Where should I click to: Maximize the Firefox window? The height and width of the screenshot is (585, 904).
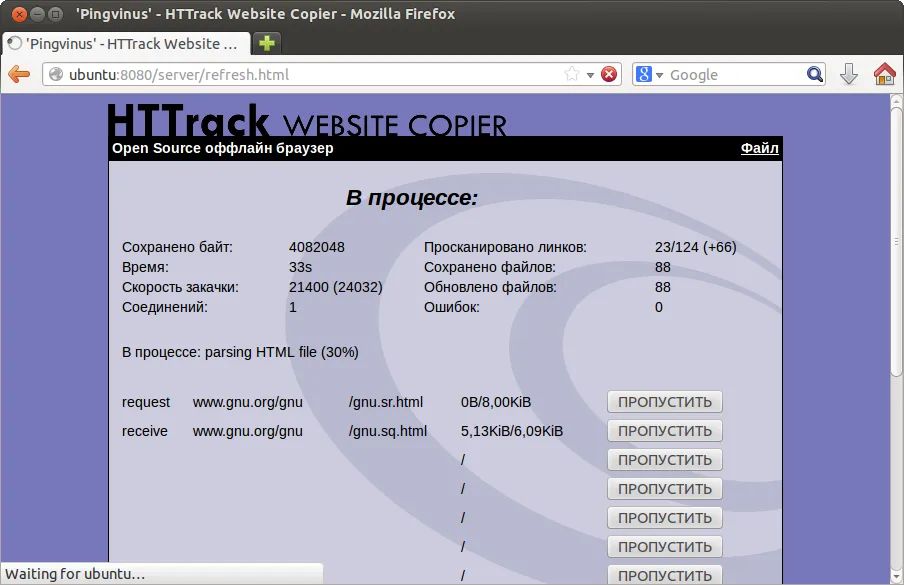[55, 14]
